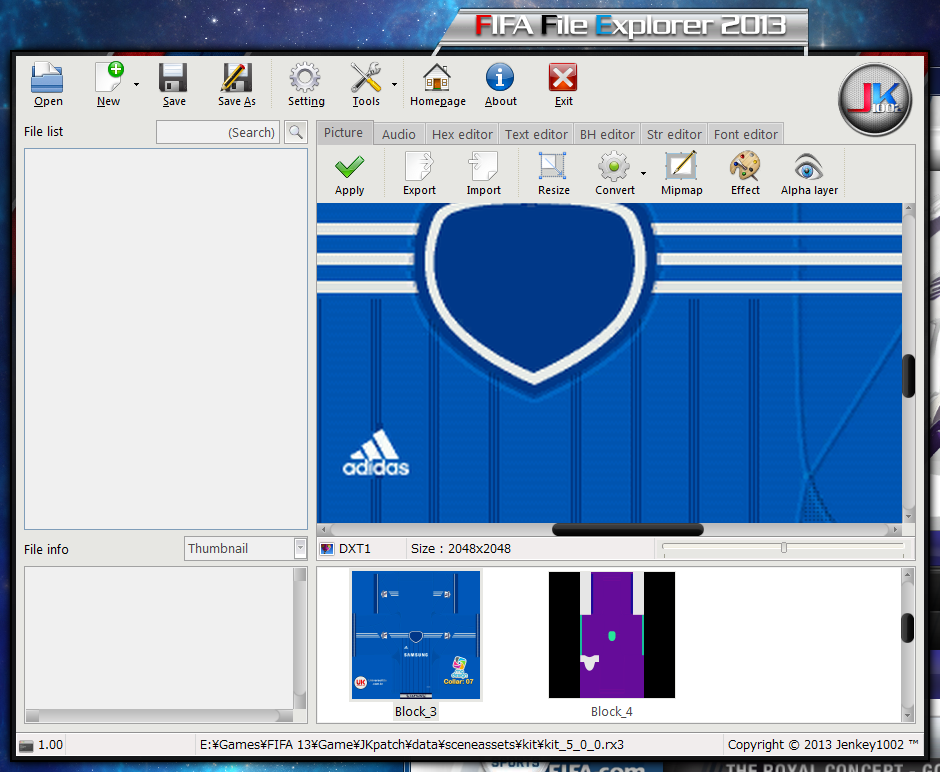Image resolution: width=940 pixels, height=772 pixels.
Task: Click the JK1002 logo badge
Action: click(875, 99)
